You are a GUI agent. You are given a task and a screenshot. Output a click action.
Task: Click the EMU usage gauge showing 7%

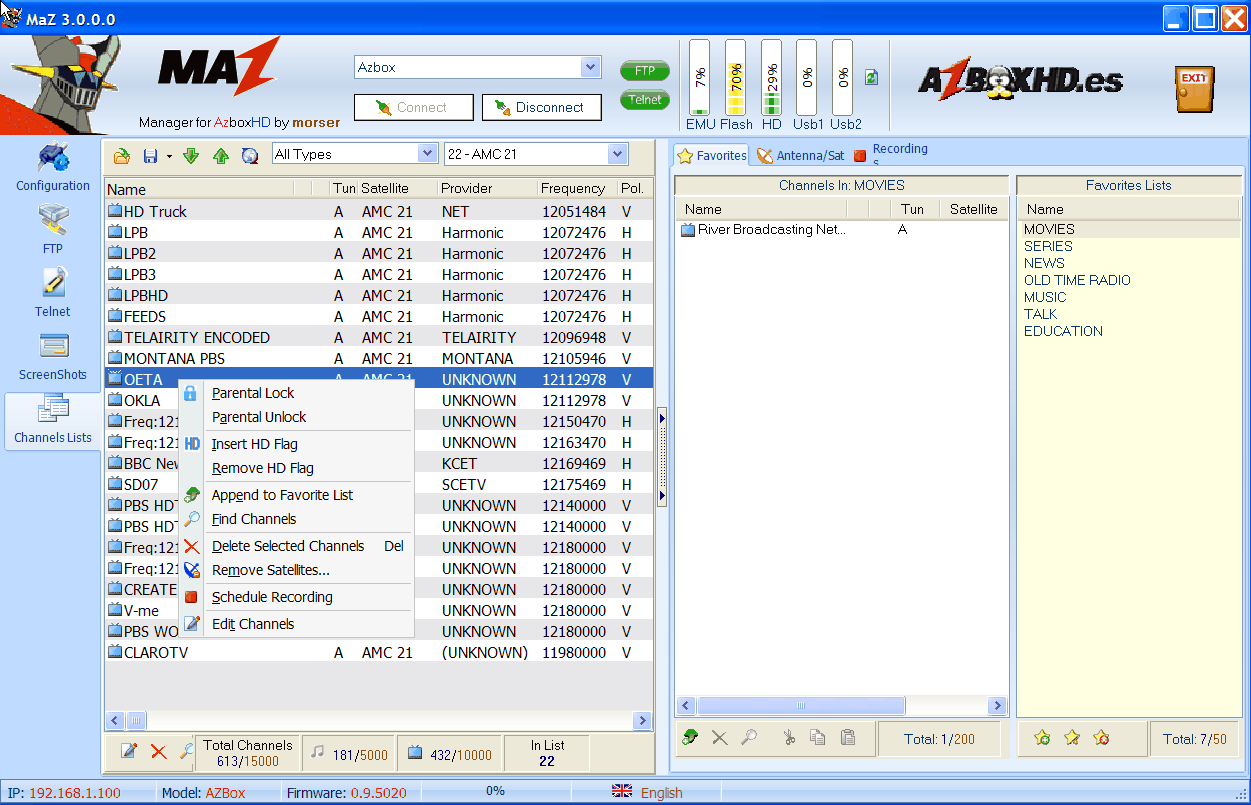[x=700, y=78]
